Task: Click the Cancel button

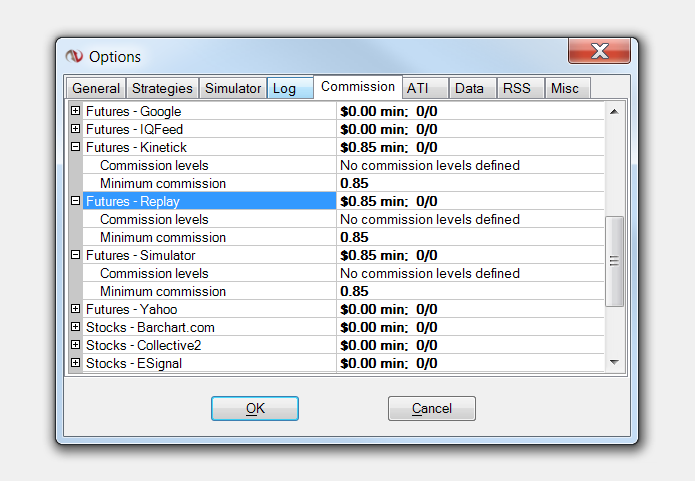Action: click(x=432, y=408)
